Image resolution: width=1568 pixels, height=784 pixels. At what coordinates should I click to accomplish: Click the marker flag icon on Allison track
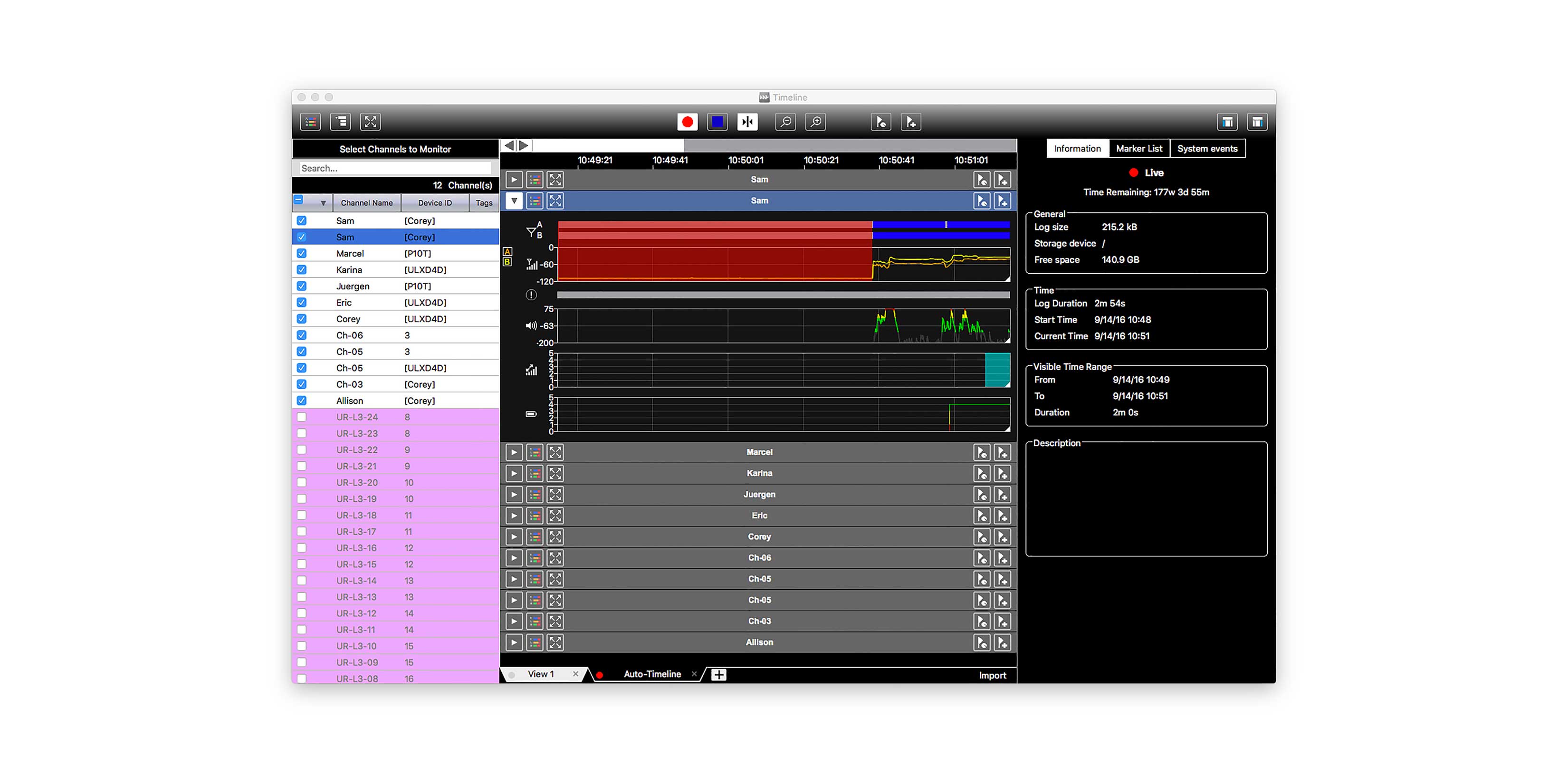click(x=981, y=642)
